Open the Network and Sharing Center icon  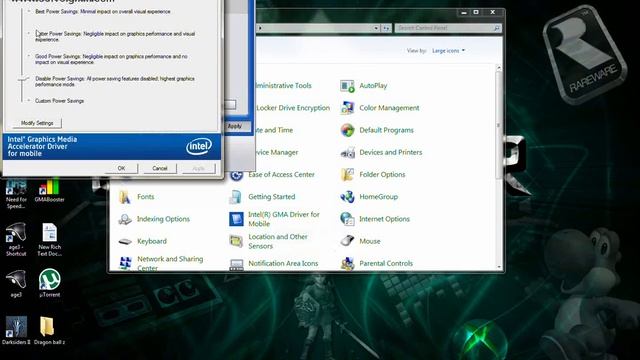[125, 263]
